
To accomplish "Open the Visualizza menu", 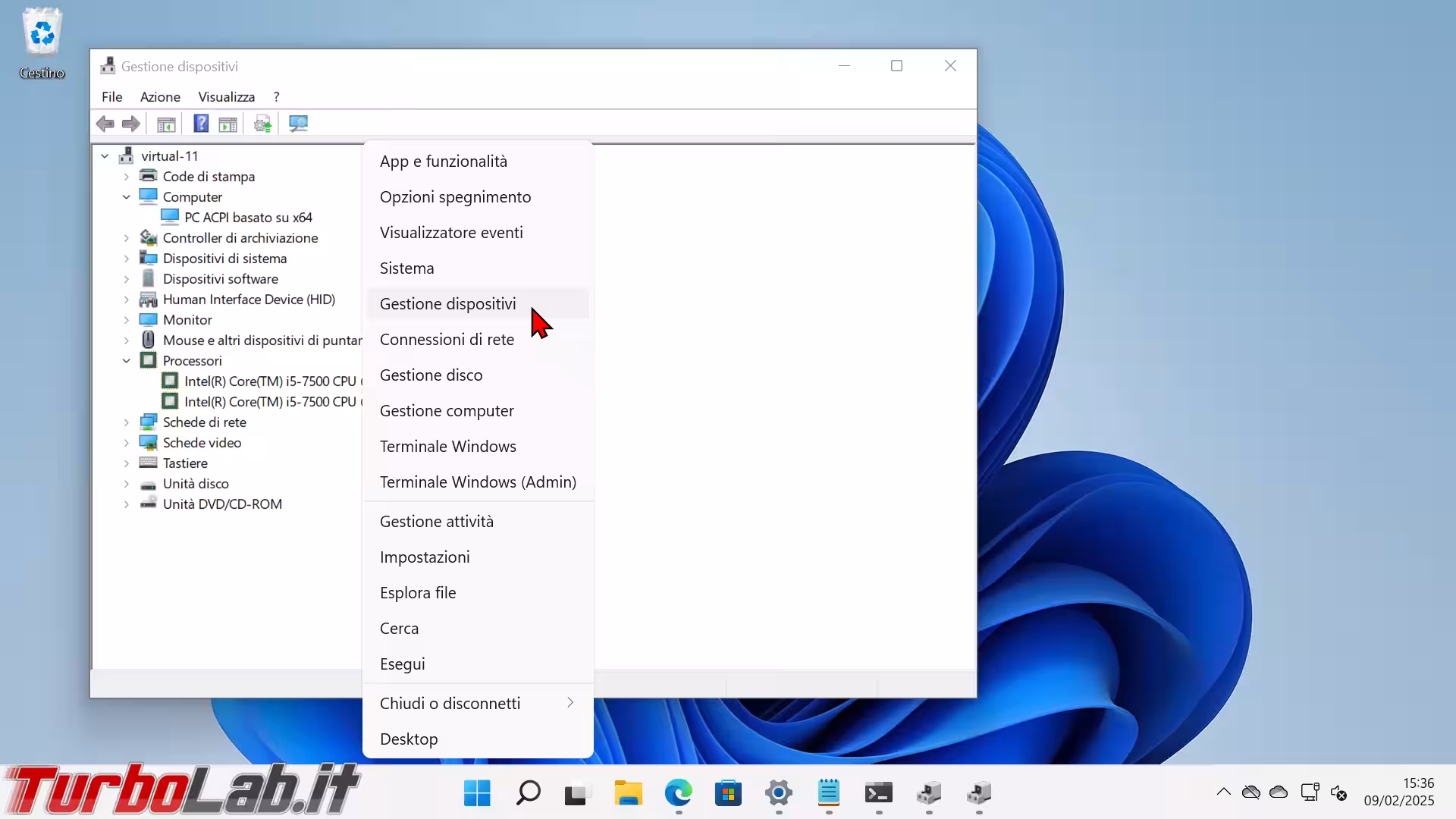I will point(226,97).
